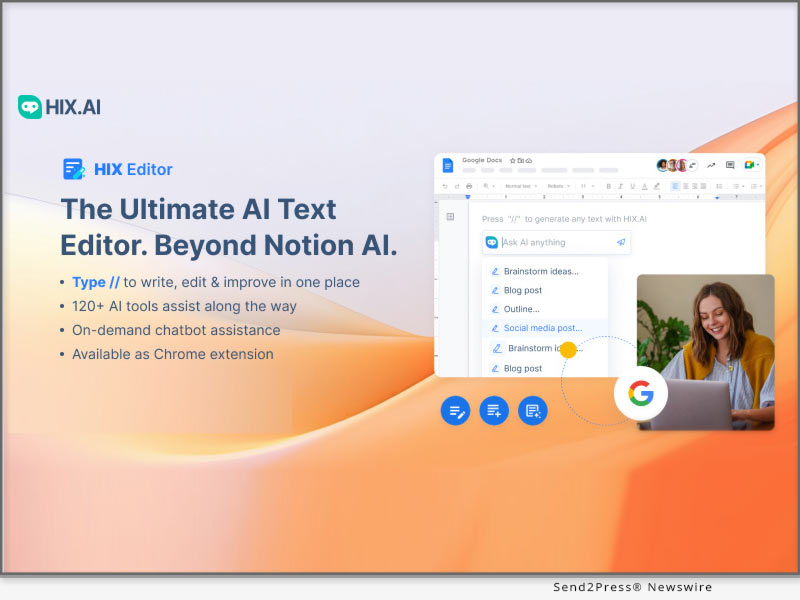Toggle italic formatting in the toolbar
The image size is (800, 600).
[x=620, y=187]
